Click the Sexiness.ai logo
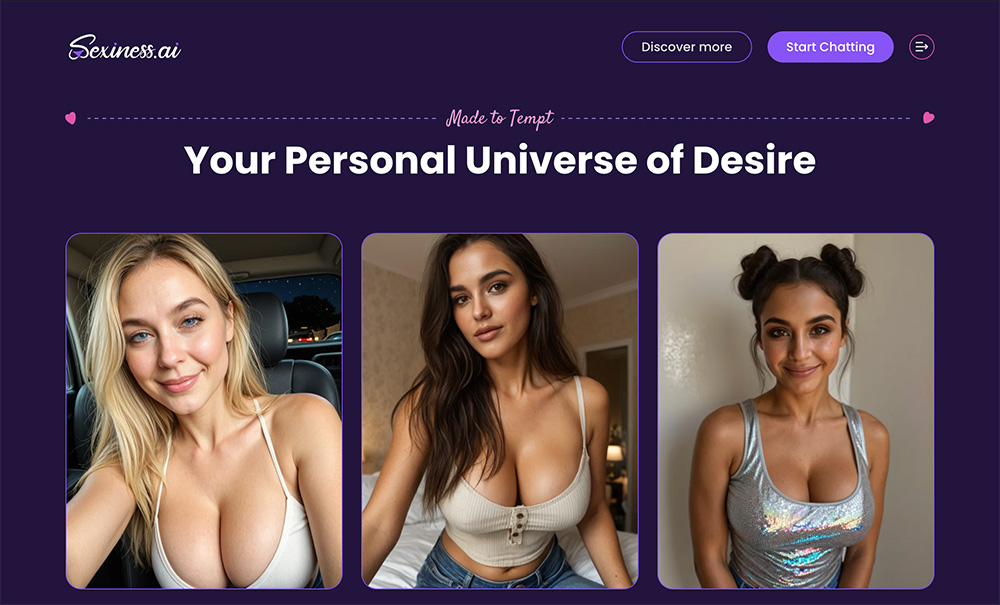The height and width of the screenshot is (605, 1000). (124, 48)
